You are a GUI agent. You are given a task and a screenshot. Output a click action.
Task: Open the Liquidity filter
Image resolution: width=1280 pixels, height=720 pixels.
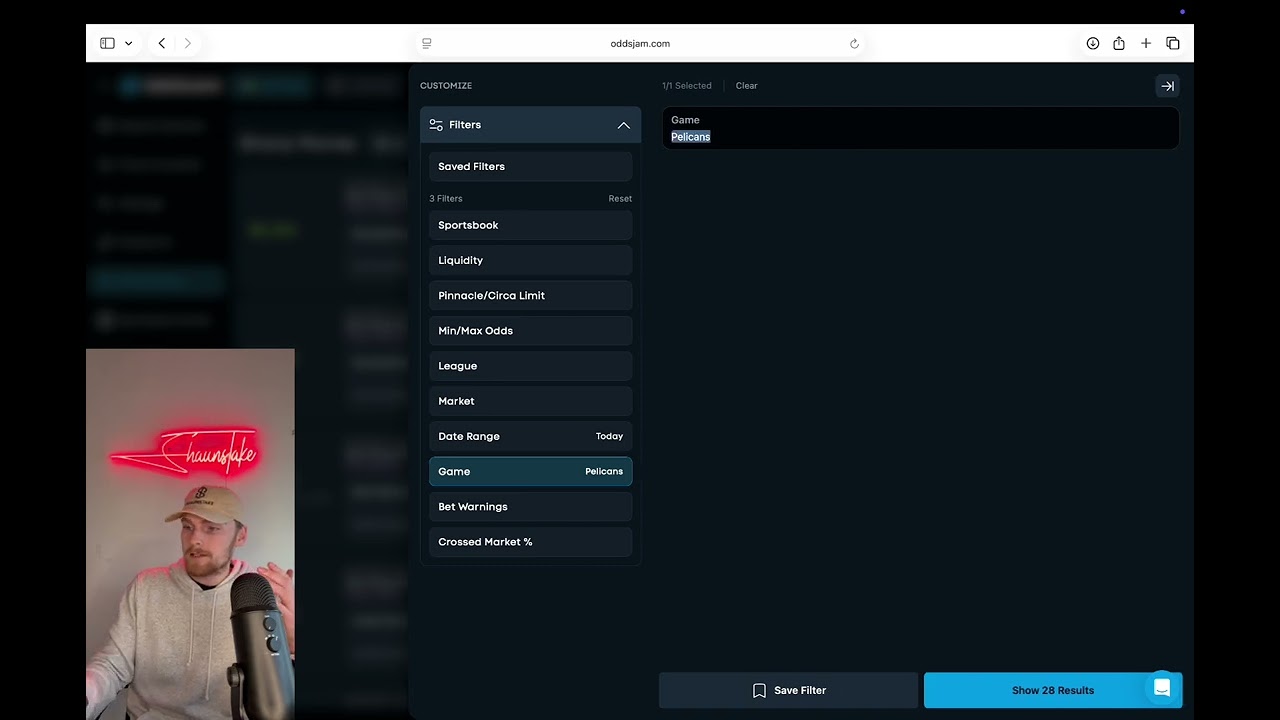531,260
